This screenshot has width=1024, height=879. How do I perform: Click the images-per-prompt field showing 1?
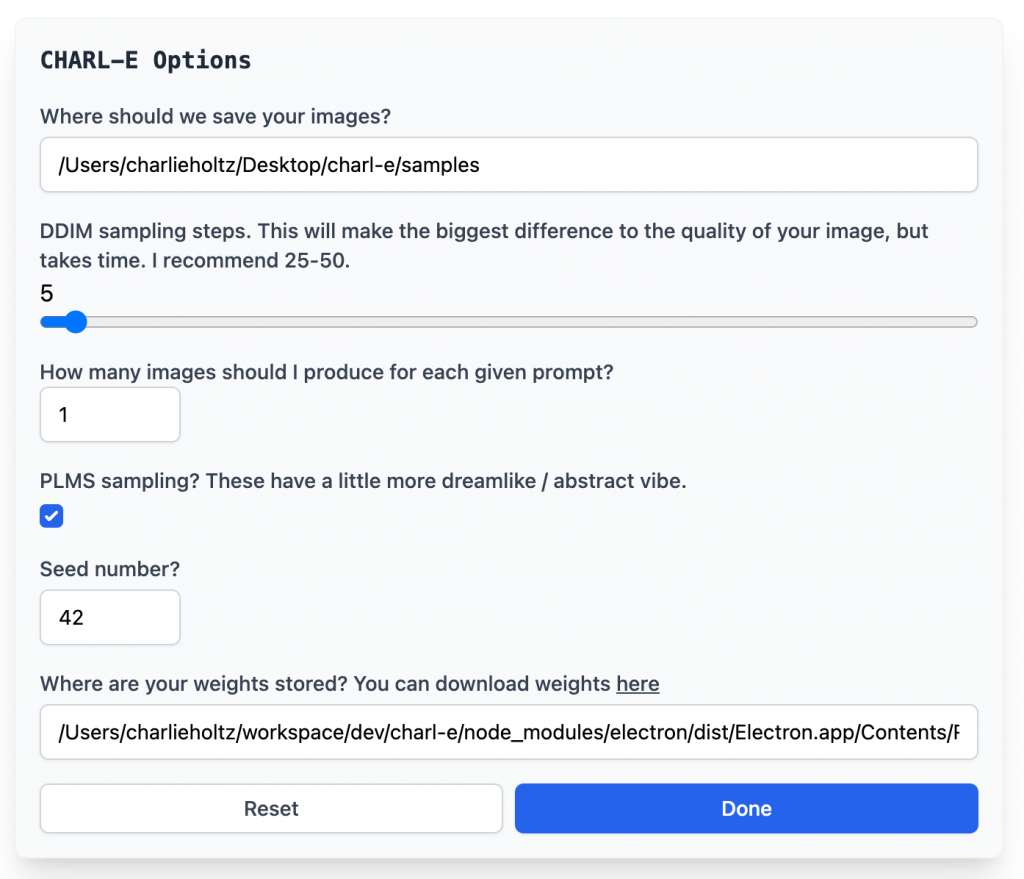click(x=110, y=414)
